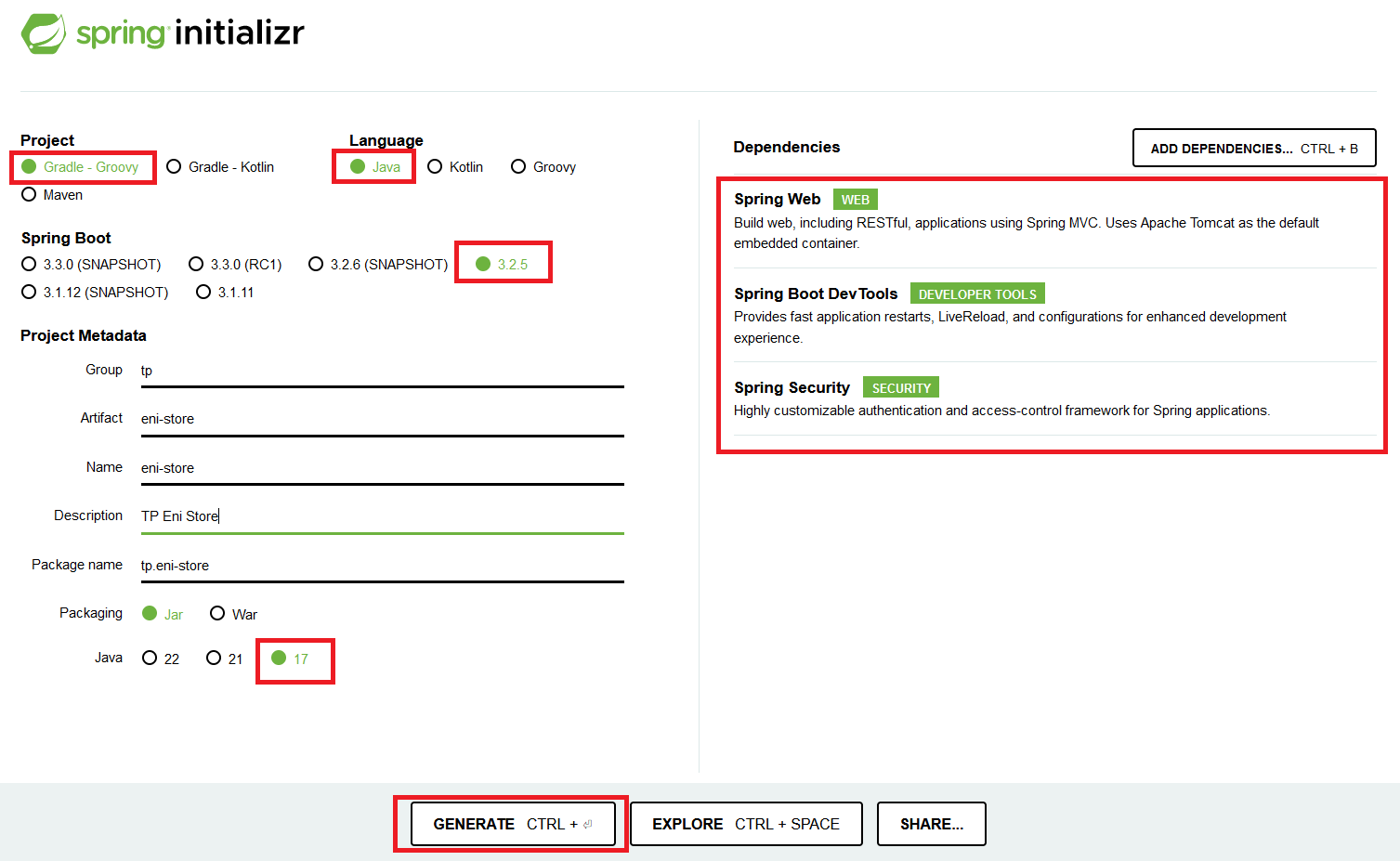Click the Package name field
1400x861 pixels.
[381, 566]
